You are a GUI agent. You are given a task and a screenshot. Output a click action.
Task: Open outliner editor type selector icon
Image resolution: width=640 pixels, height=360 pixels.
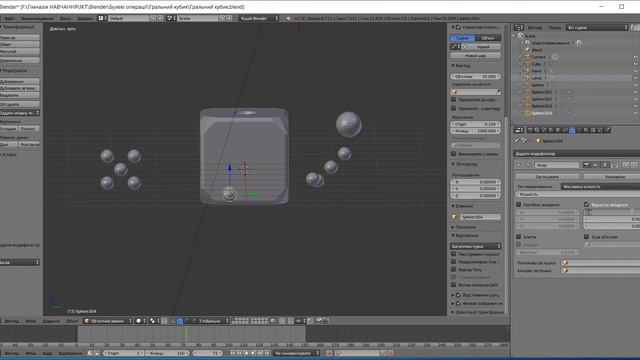click(x=519, y=27)
